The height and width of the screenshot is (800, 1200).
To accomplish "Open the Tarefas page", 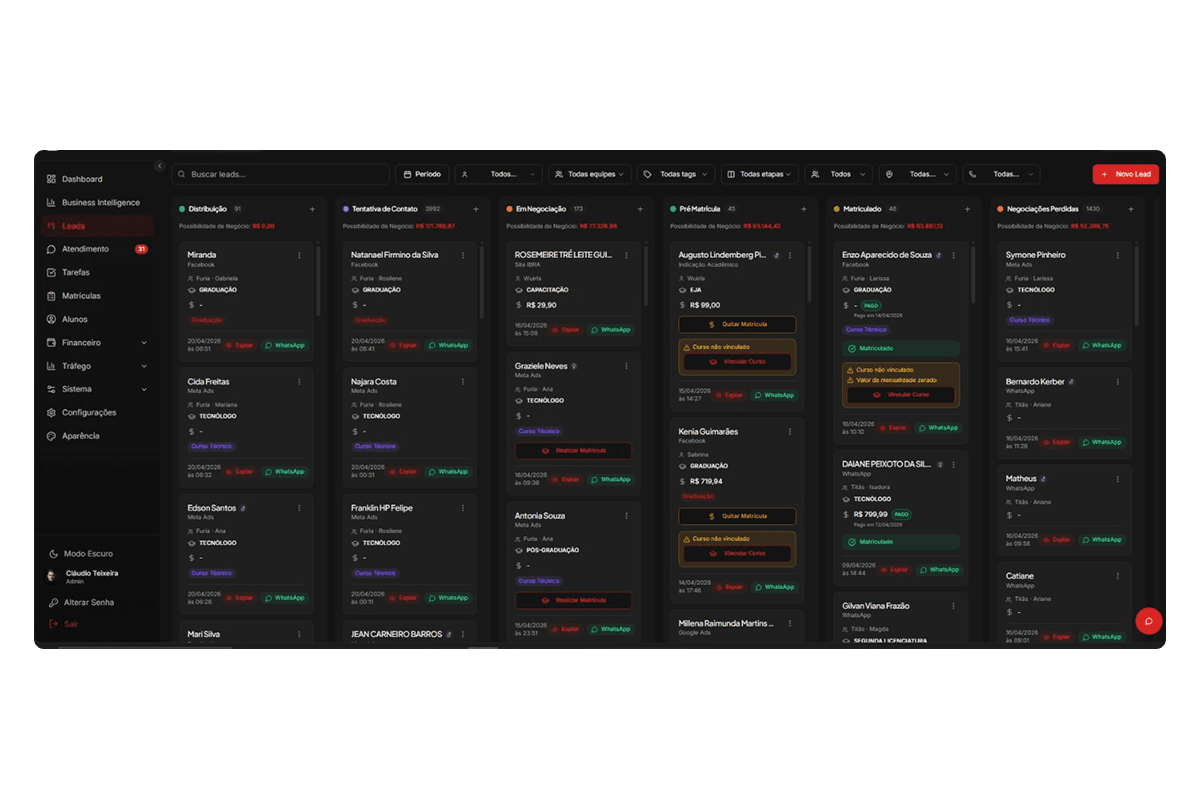I will [x=97, y=272].
